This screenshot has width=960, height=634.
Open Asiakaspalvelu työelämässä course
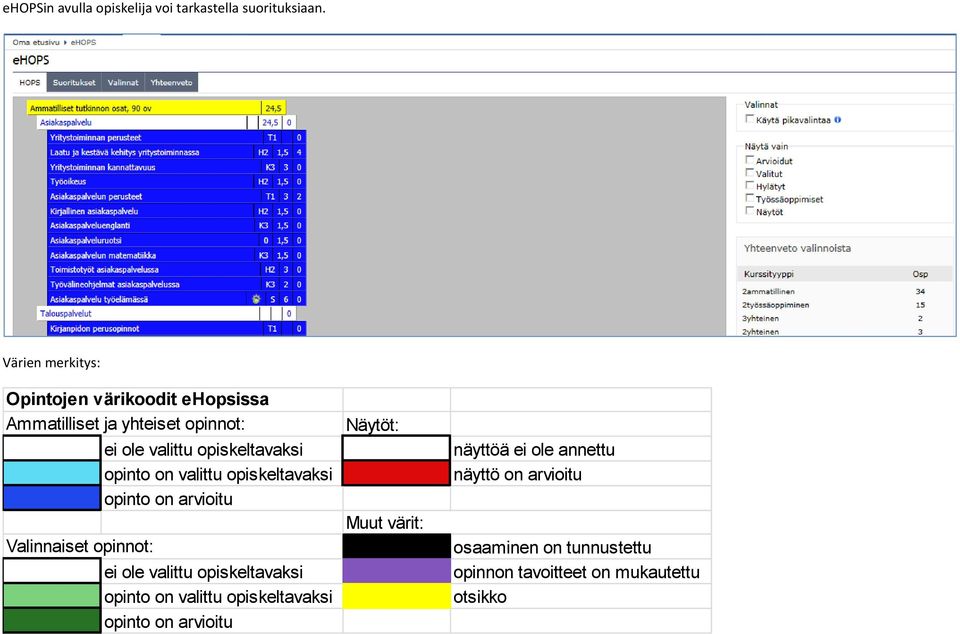[177, 299]
